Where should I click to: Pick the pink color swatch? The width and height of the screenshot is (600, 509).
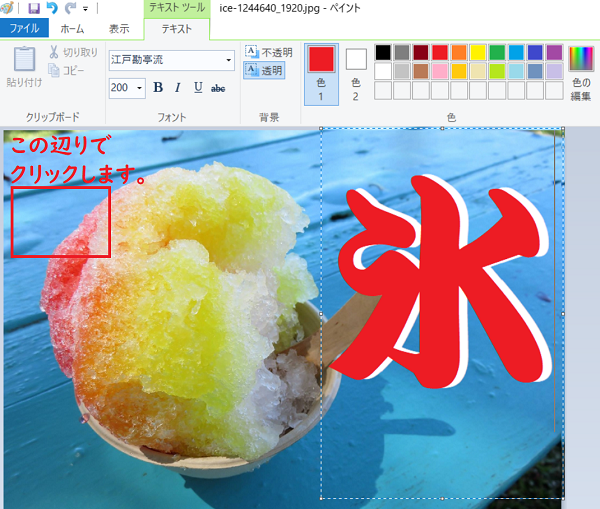(440, 71)
